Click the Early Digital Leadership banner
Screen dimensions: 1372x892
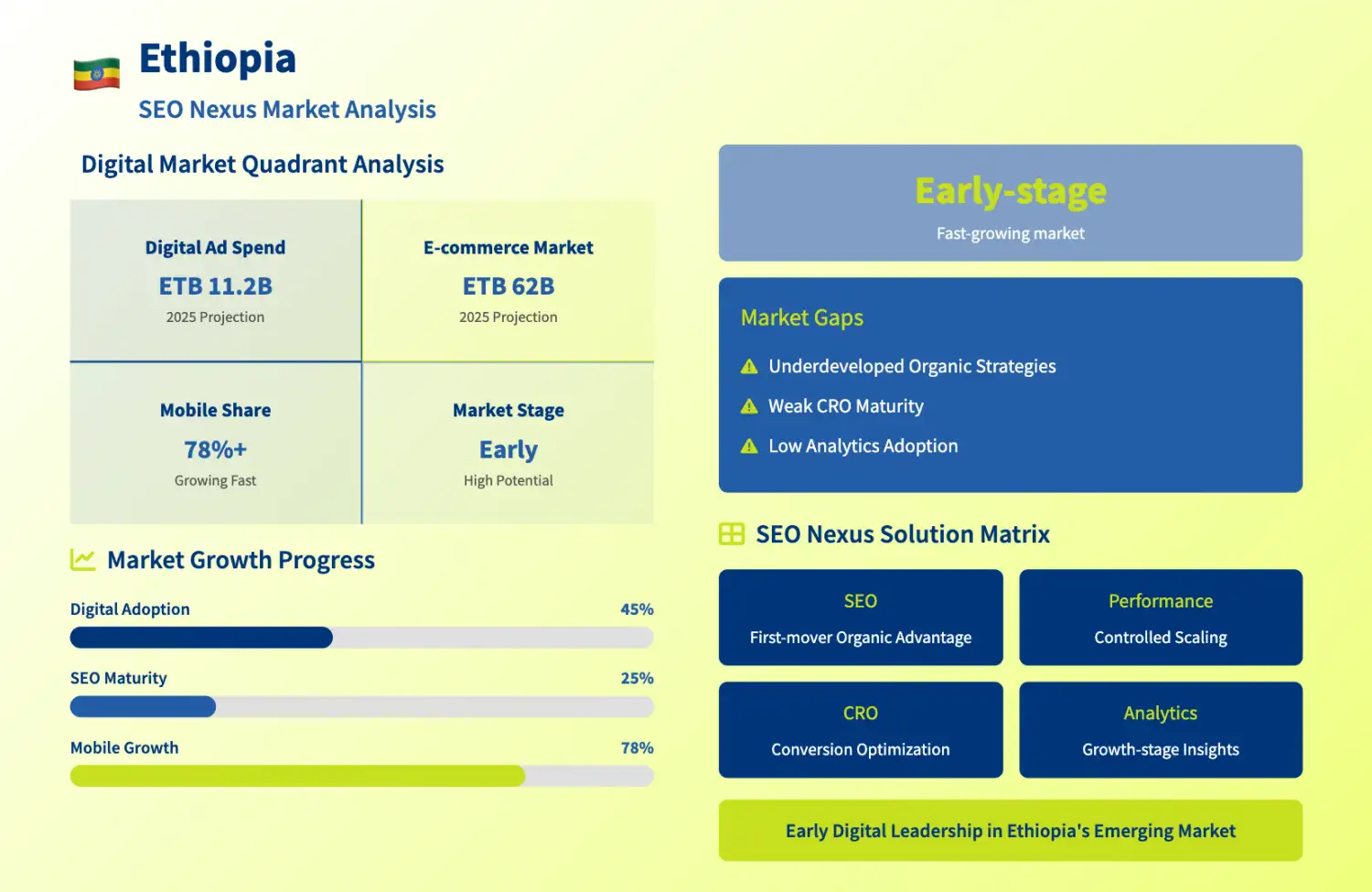pyautogui.click(x=1010, y=831)
